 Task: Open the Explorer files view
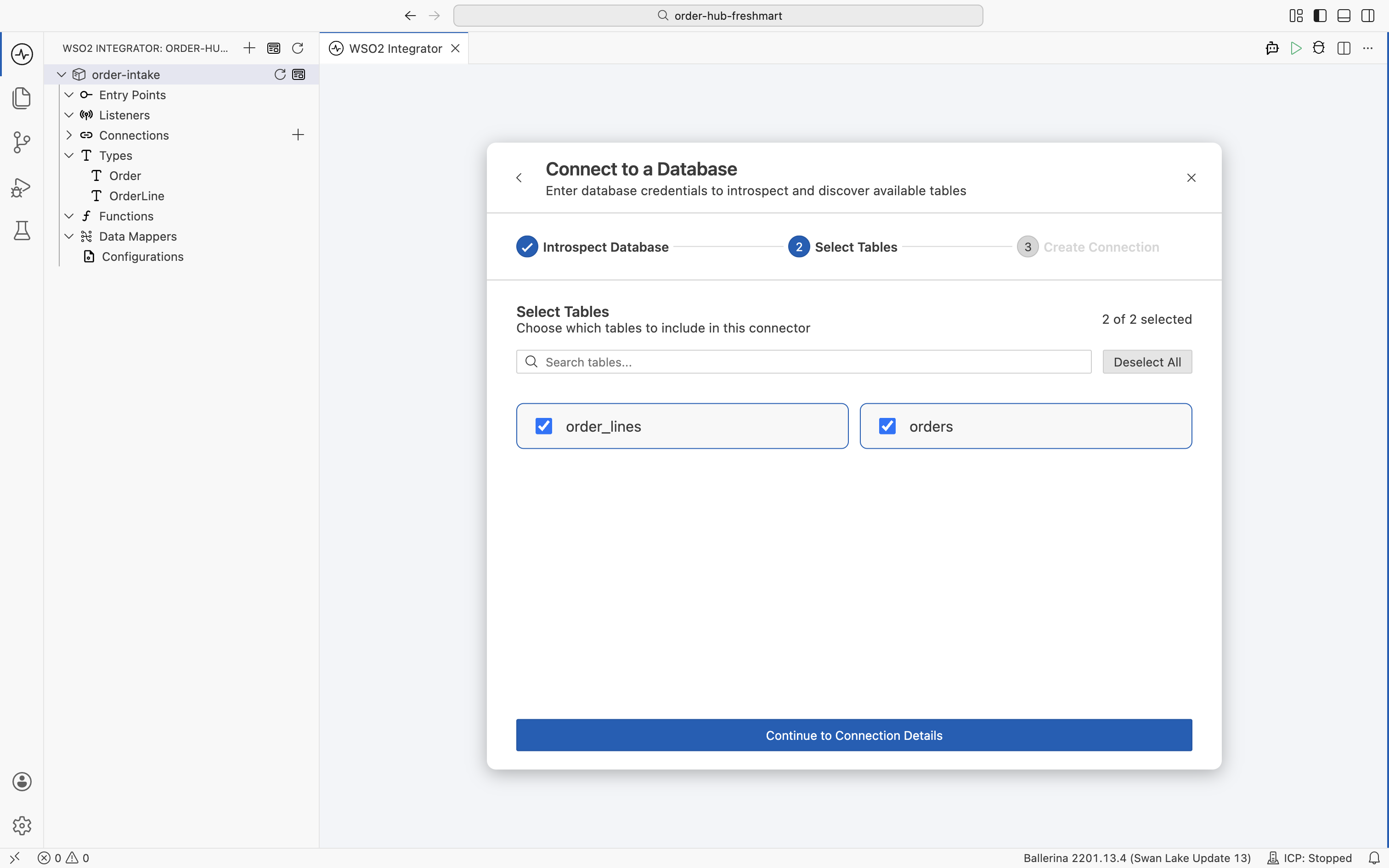click(22, 98)
